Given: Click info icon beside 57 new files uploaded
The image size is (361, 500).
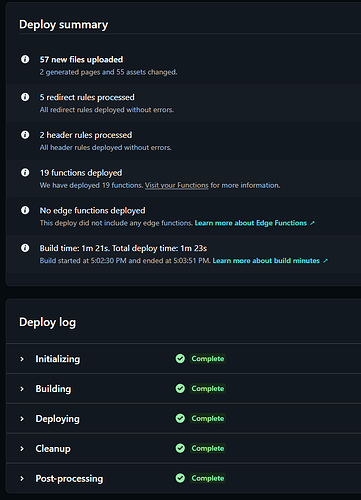Looking at the screenshot, I should 25,59.
